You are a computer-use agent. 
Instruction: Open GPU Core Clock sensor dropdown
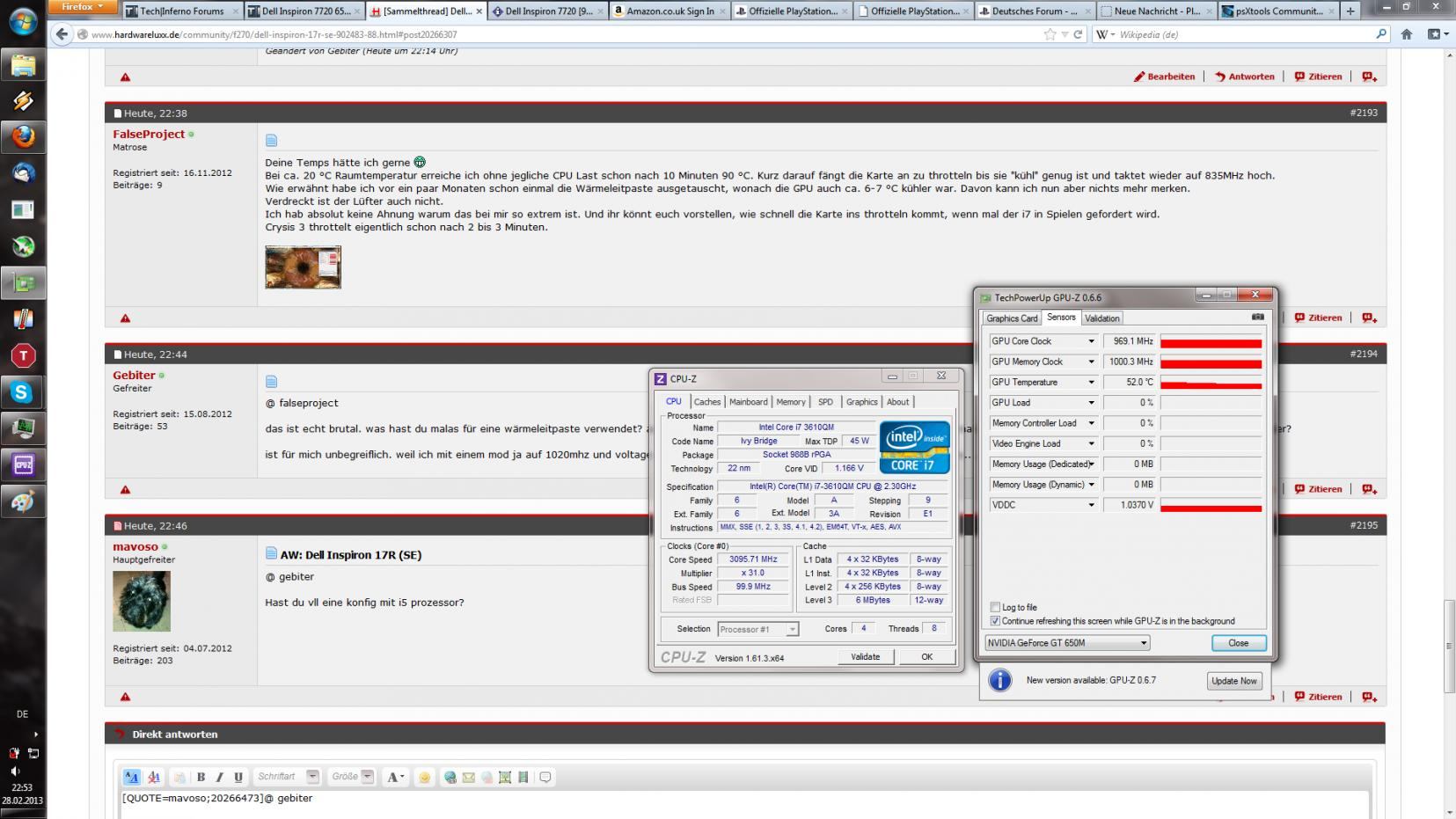pyautogui.click(x=1091, y=341)
